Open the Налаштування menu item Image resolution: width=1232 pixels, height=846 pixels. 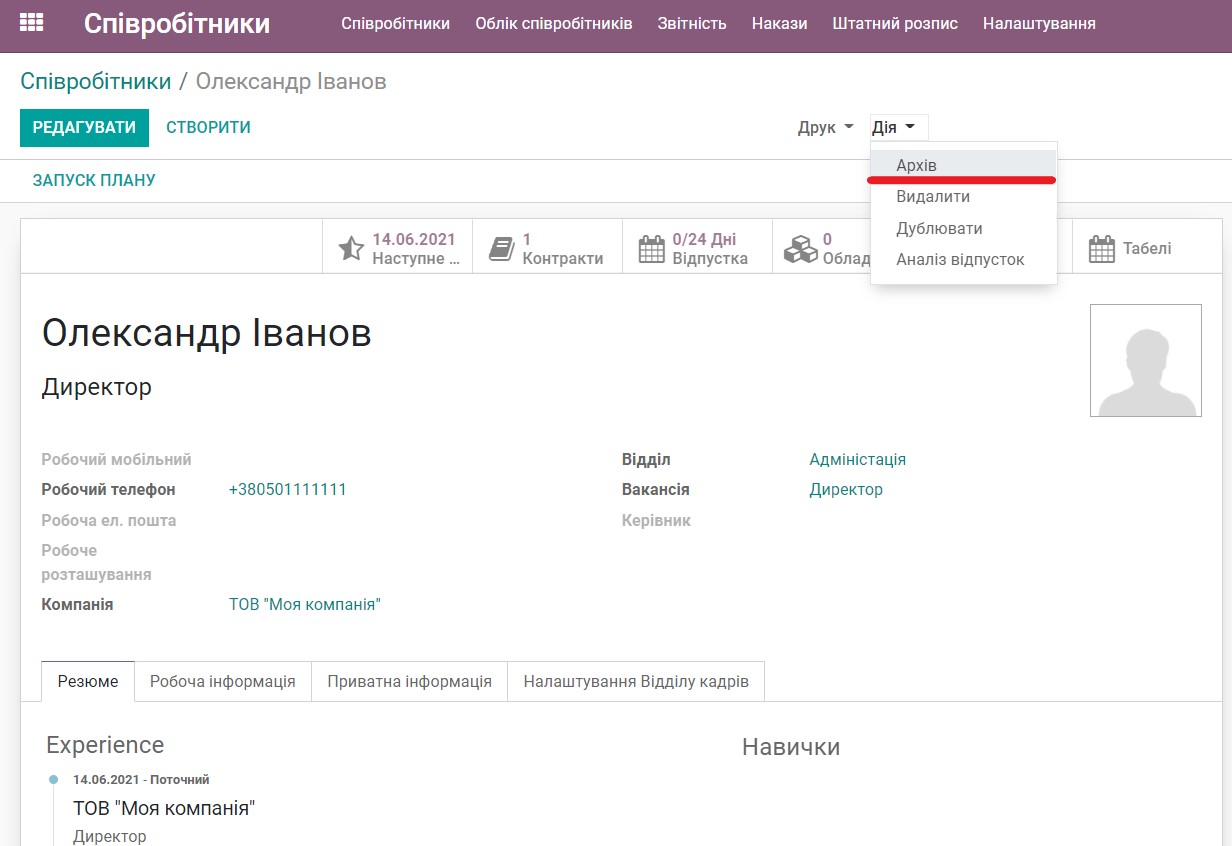pyautogui.click(x=1040, y=23)
